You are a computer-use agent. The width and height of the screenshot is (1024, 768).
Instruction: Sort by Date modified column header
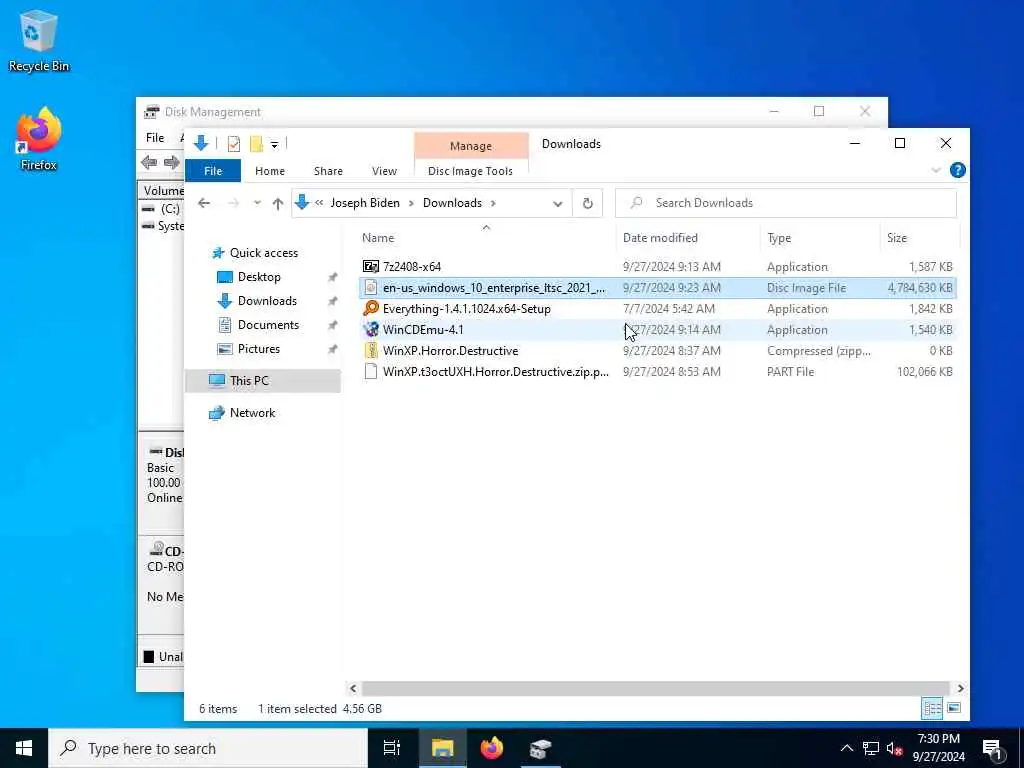tap(660, 238)
